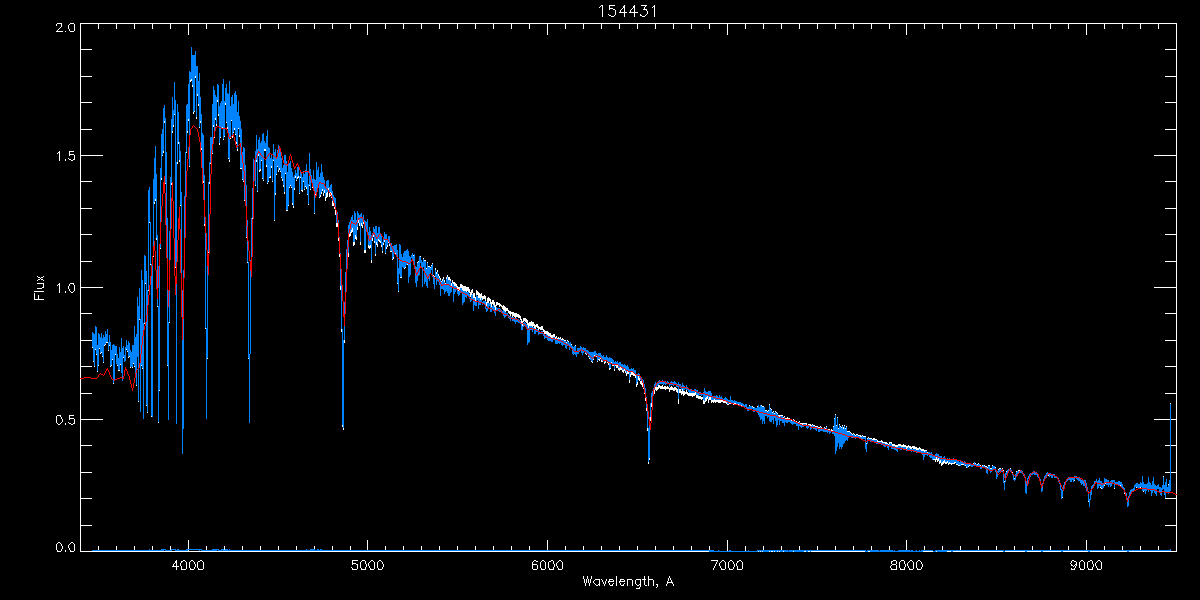
Task: Click the plot title 154431
Action: point(629,11)
